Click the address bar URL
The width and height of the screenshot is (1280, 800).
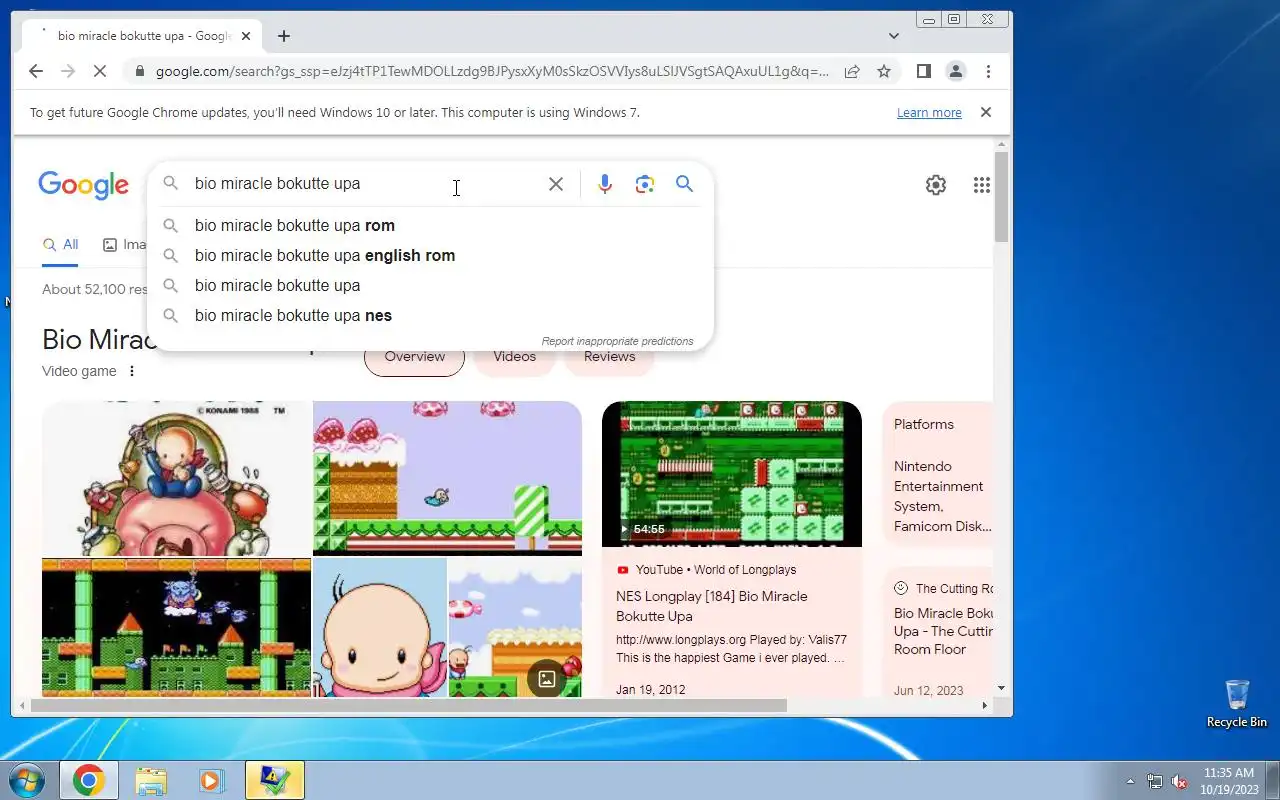(x=492, y=71)
